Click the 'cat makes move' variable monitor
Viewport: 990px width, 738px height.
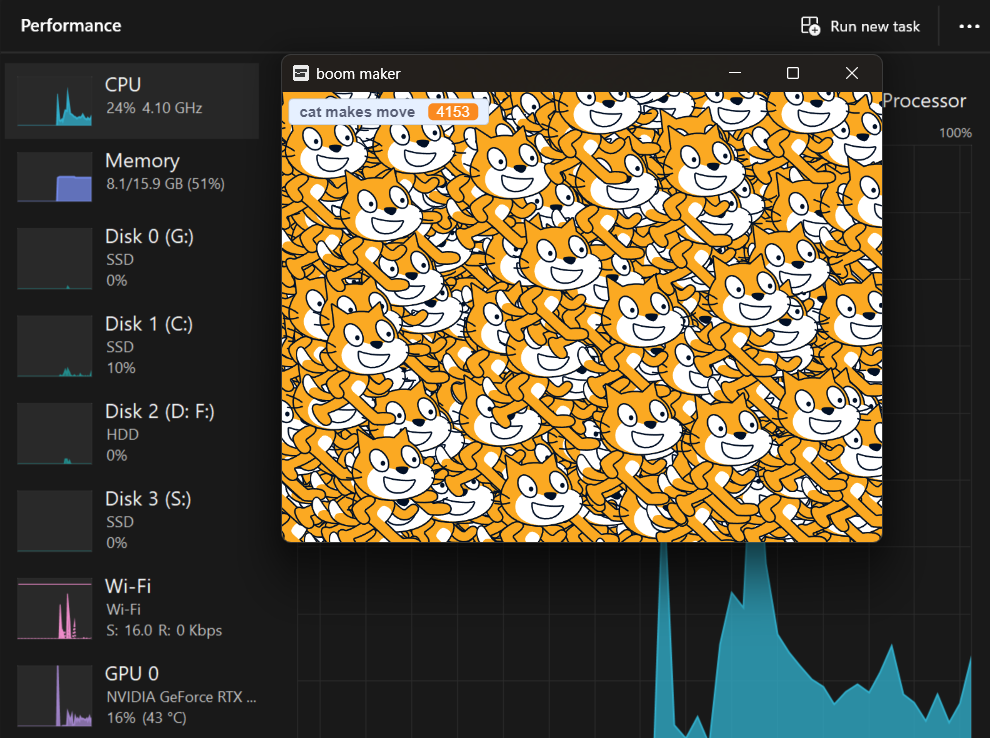(388, 112)
